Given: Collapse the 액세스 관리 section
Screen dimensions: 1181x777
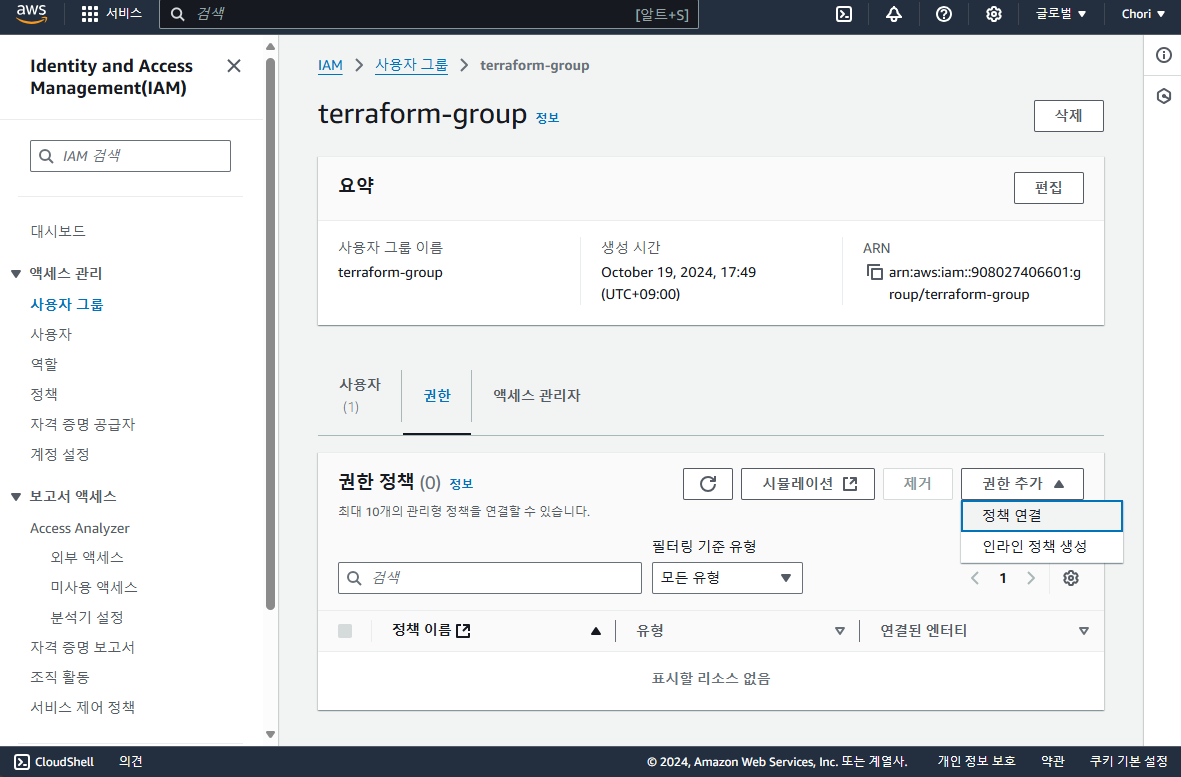Looking at the screenshot, I should (x=16, y=273).
